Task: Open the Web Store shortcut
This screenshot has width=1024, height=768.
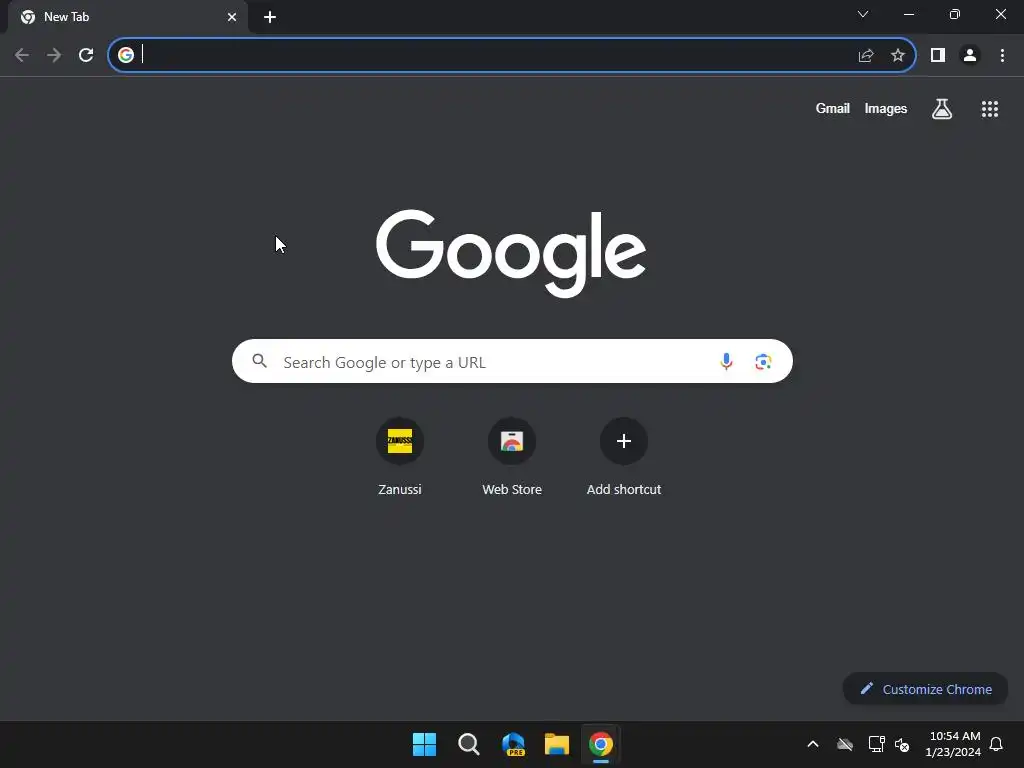Action: [x=512, y=457]
